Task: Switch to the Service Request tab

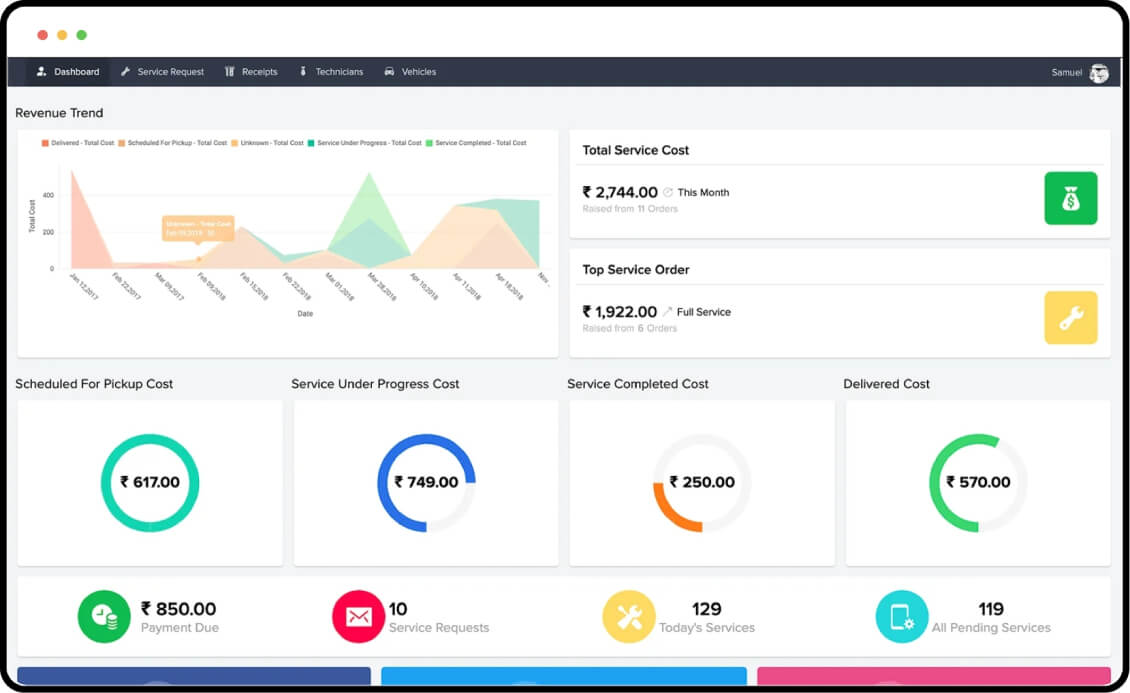Action: [x=162, y=72]
